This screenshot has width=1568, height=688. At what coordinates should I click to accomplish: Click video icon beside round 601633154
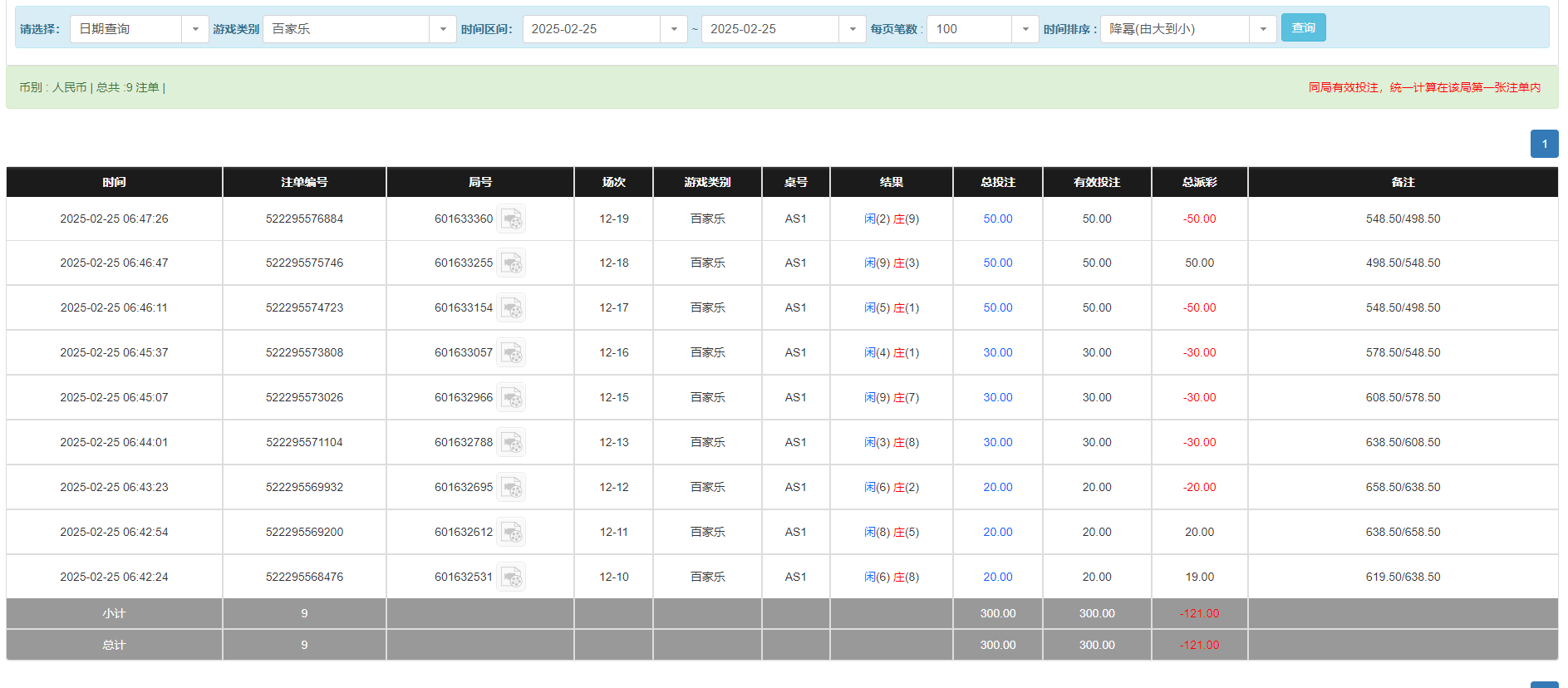coord(511,308)
